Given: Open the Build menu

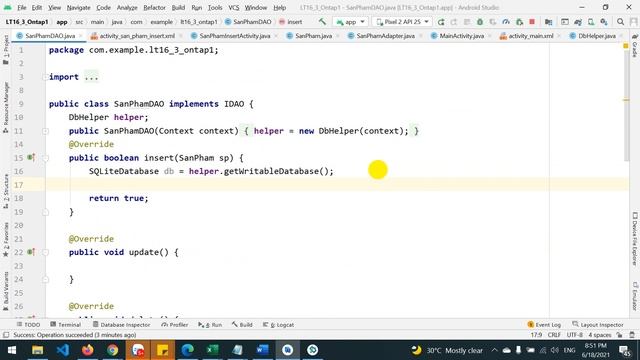Looking at the screenshot, I should 178,7.
